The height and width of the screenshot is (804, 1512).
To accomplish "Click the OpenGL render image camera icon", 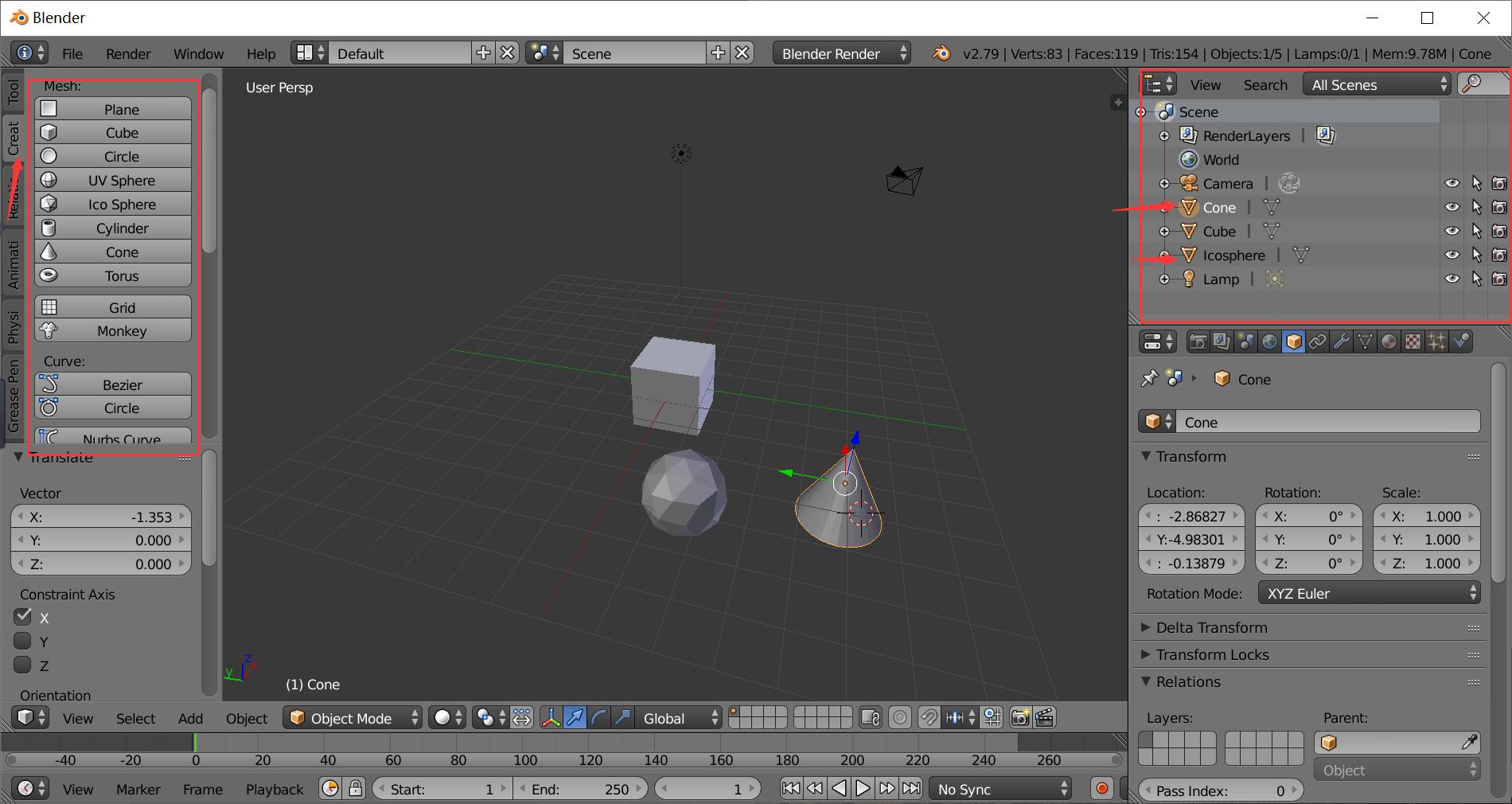I will tap(1019, 718).
